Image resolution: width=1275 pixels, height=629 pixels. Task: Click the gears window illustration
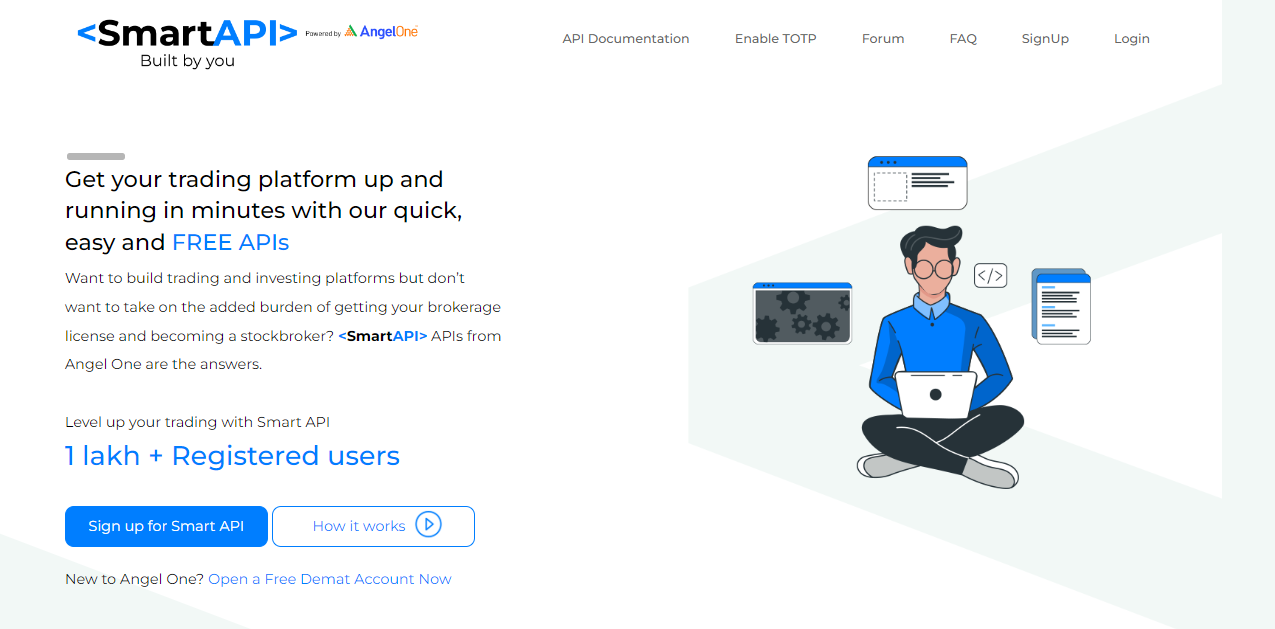802,313
